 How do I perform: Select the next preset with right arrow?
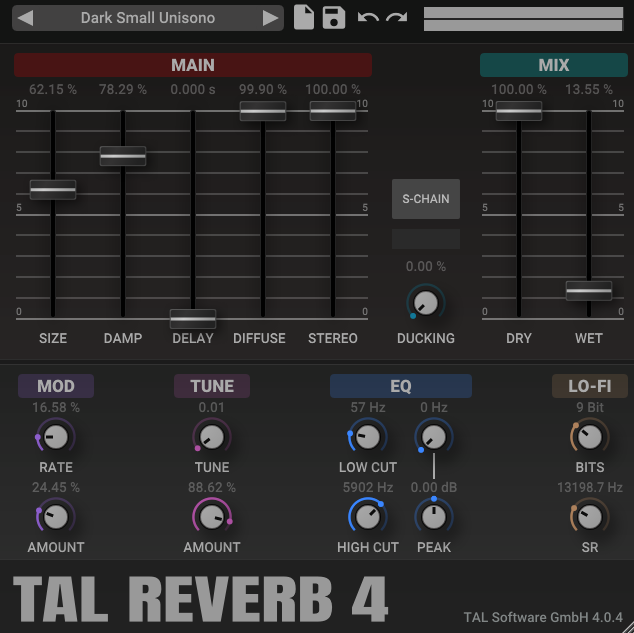pyautogui.click(x=269, y=18)
